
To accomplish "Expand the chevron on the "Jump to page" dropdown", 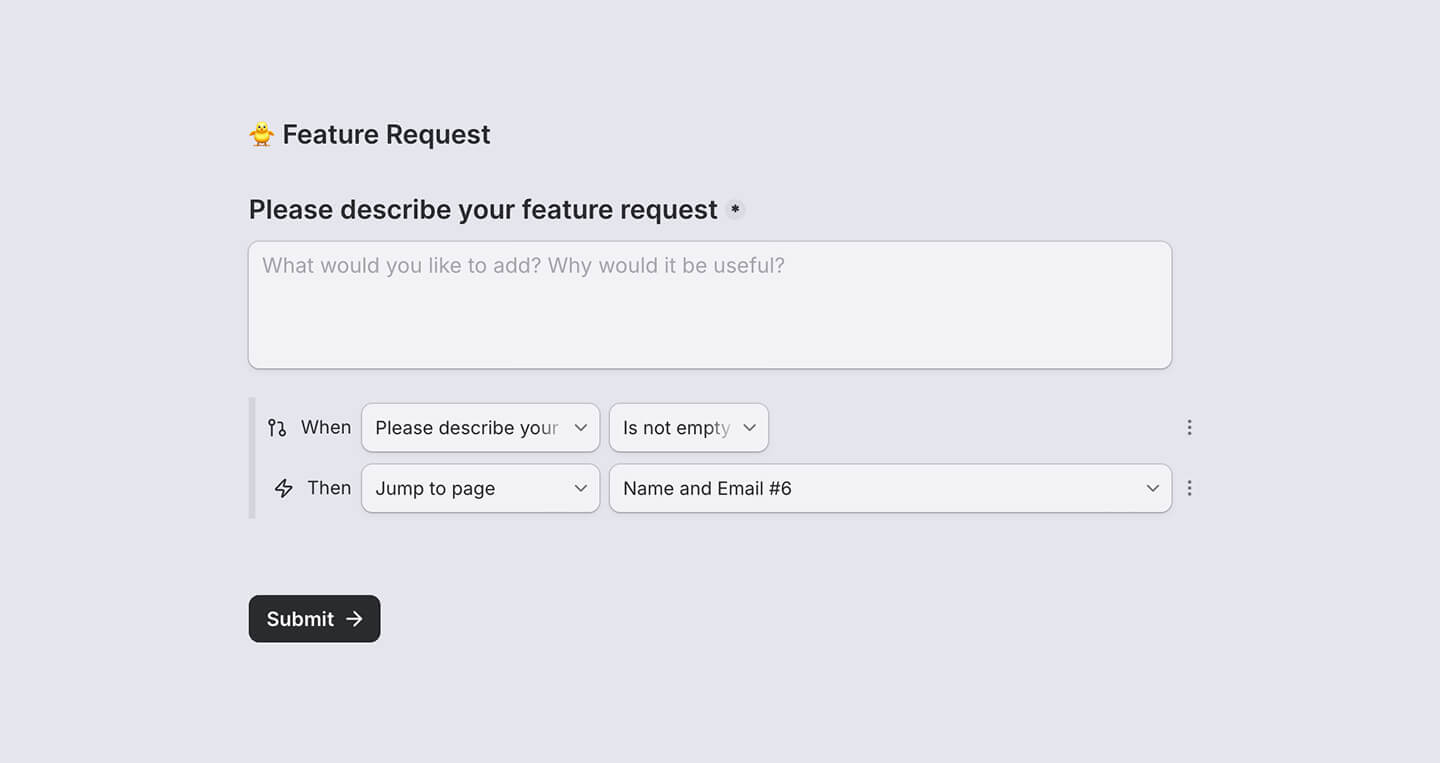I will (x=581, y=488).
